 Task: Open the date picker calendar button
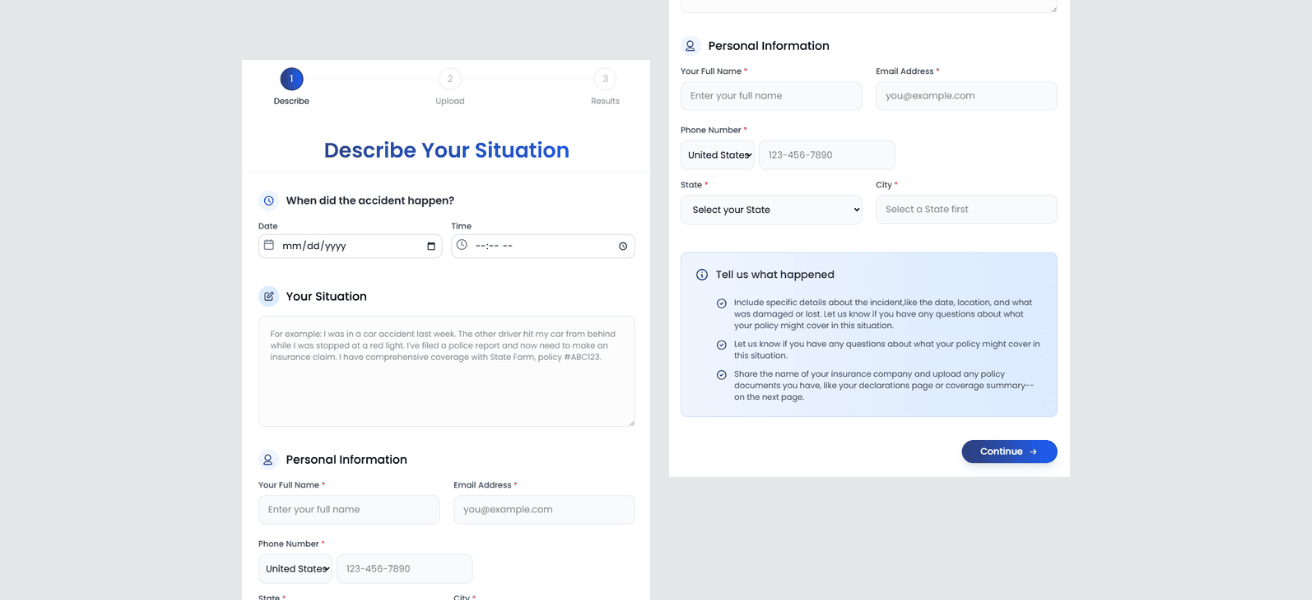(x=431, y=246)
